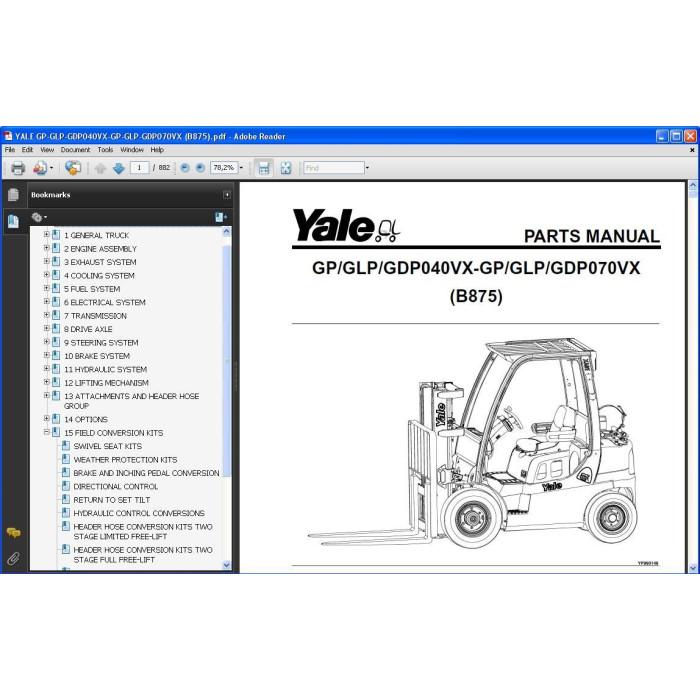The image size is (700, 700).
Task: Click the expand current bookmark icon
Action: (221, 217)
